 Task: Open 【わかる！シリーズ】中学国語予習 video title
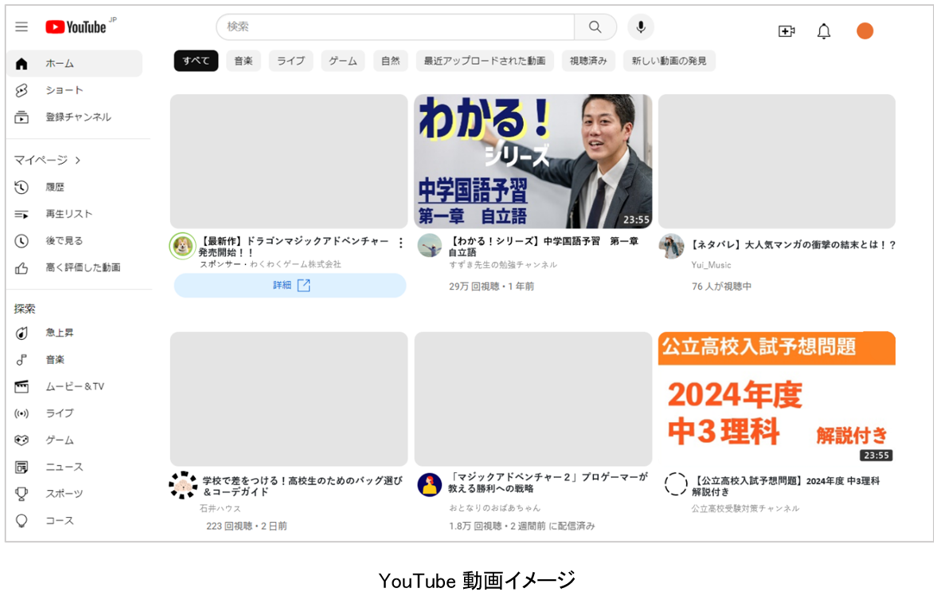(x=543, y=247)
